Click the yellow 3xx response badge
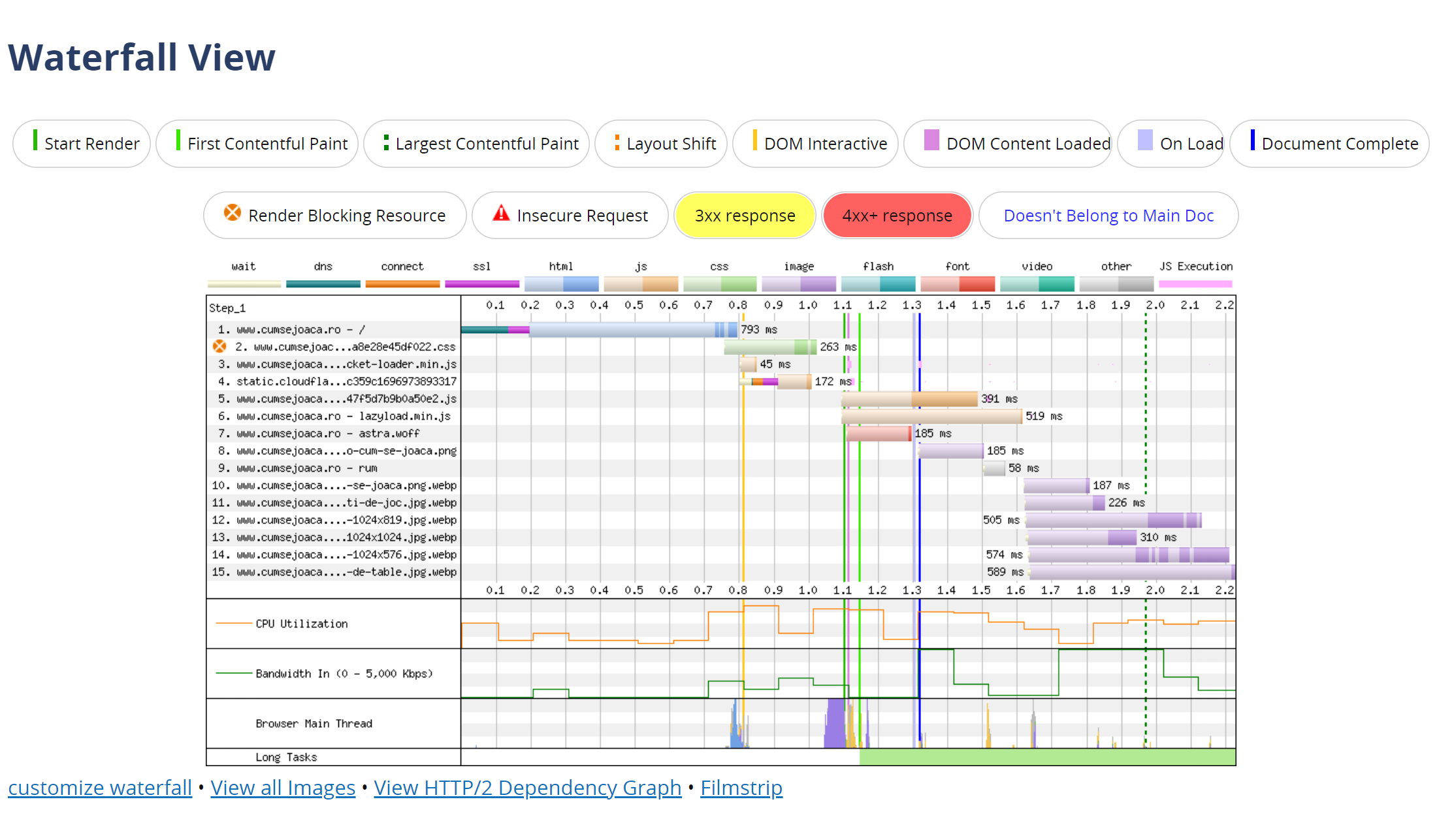 click(x=745, y=216)
